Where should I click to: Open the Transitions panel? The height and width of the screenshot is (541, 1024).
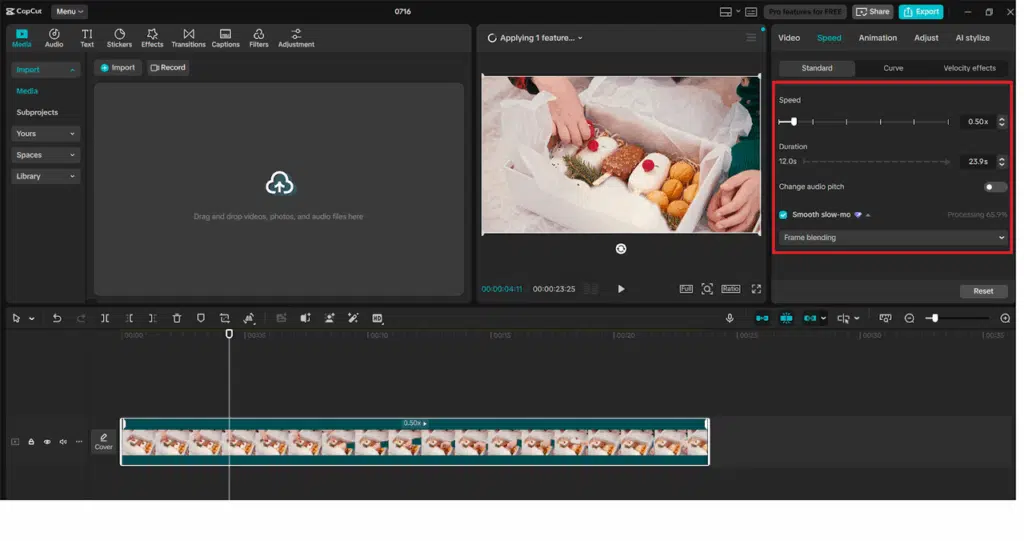pos(188,38)
